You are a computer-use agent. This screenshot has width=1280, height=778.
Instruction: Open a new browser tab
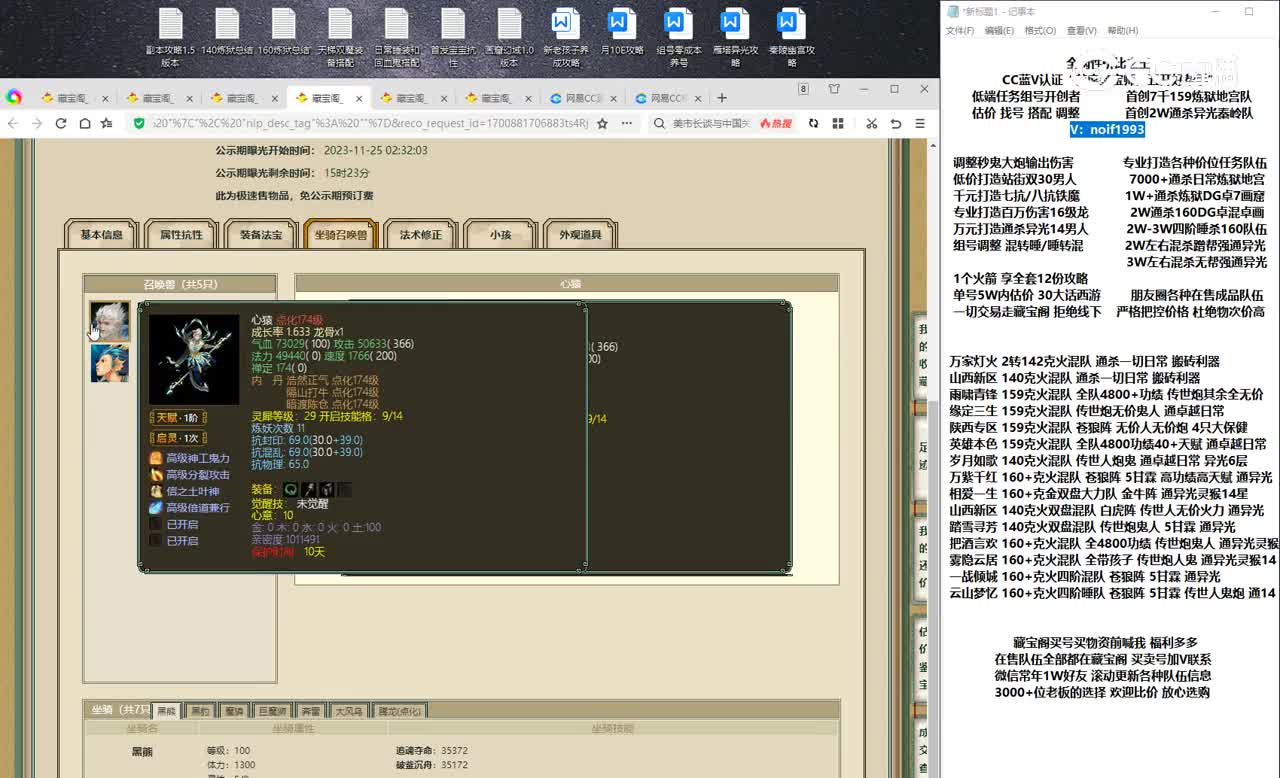coord(722,98)
